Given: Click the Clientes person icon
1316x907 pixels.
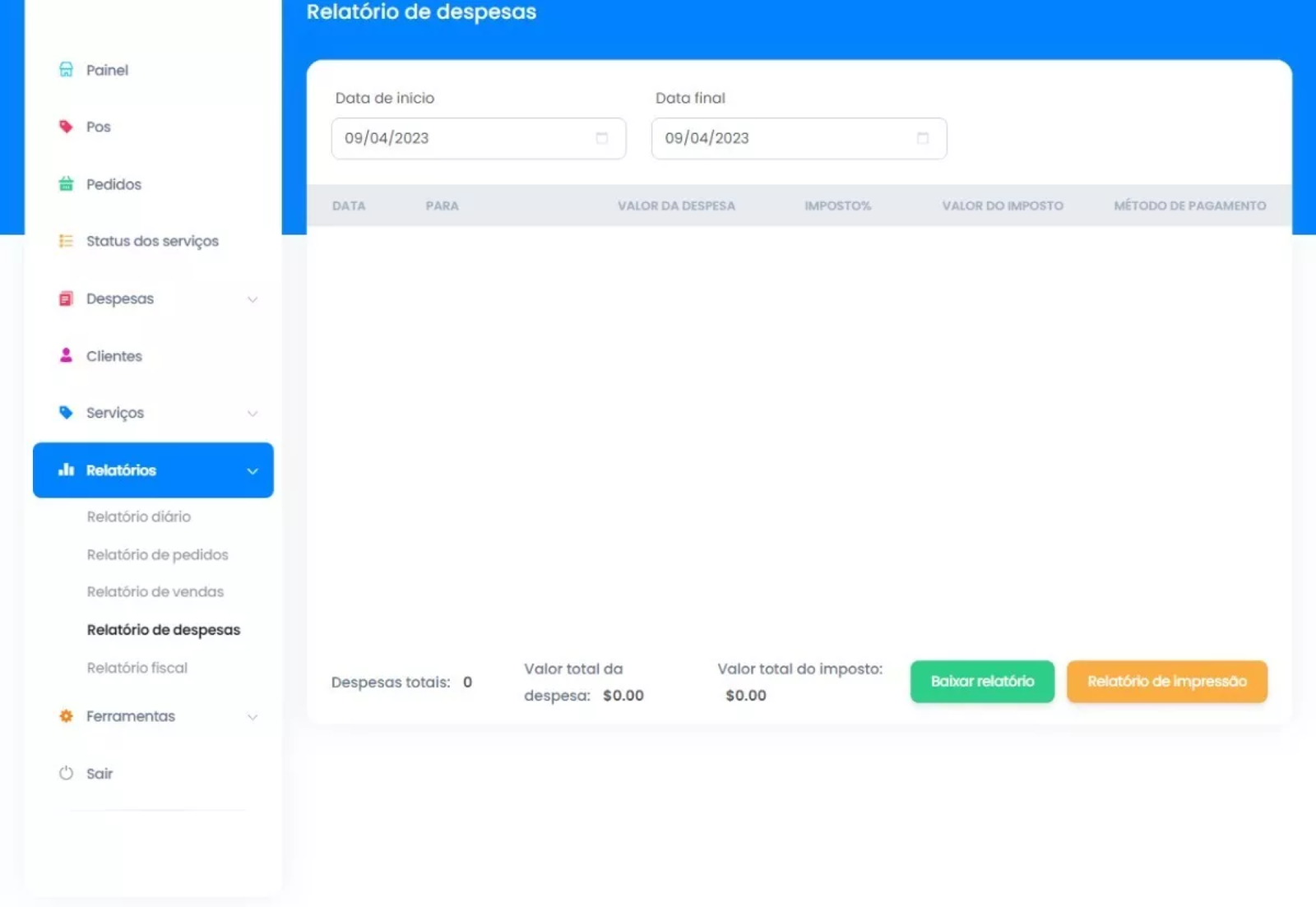Looking at the screenshot, I should [x=66, y=355].
